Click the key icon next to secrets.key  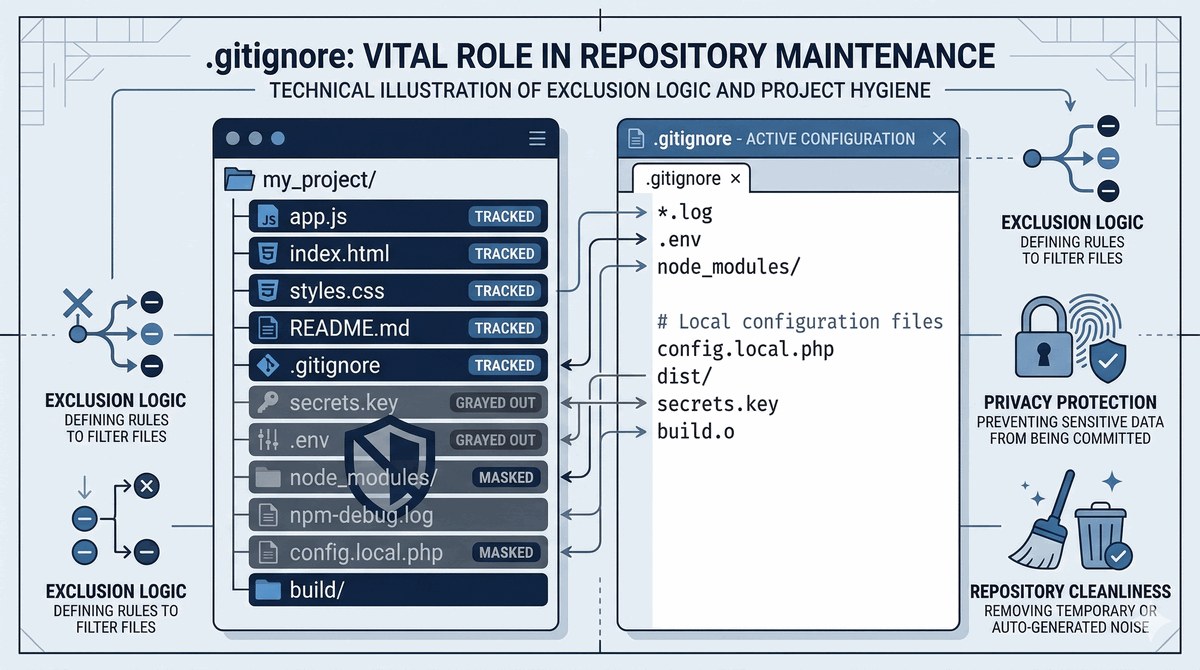click(x=268, y=402)
